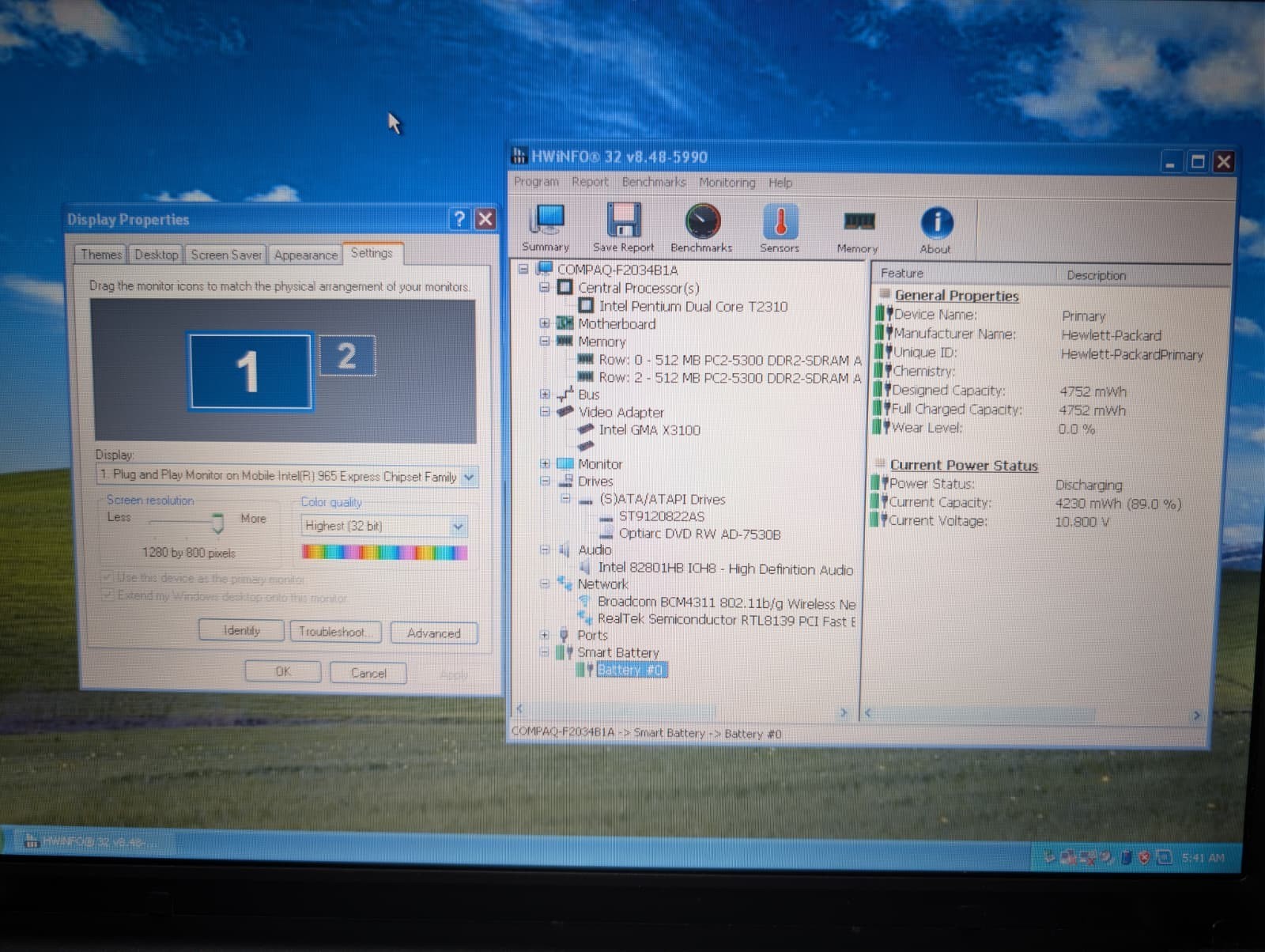Toggle 'Use this device as the primary monitor'
The image size is (1265, 952).
107,577
